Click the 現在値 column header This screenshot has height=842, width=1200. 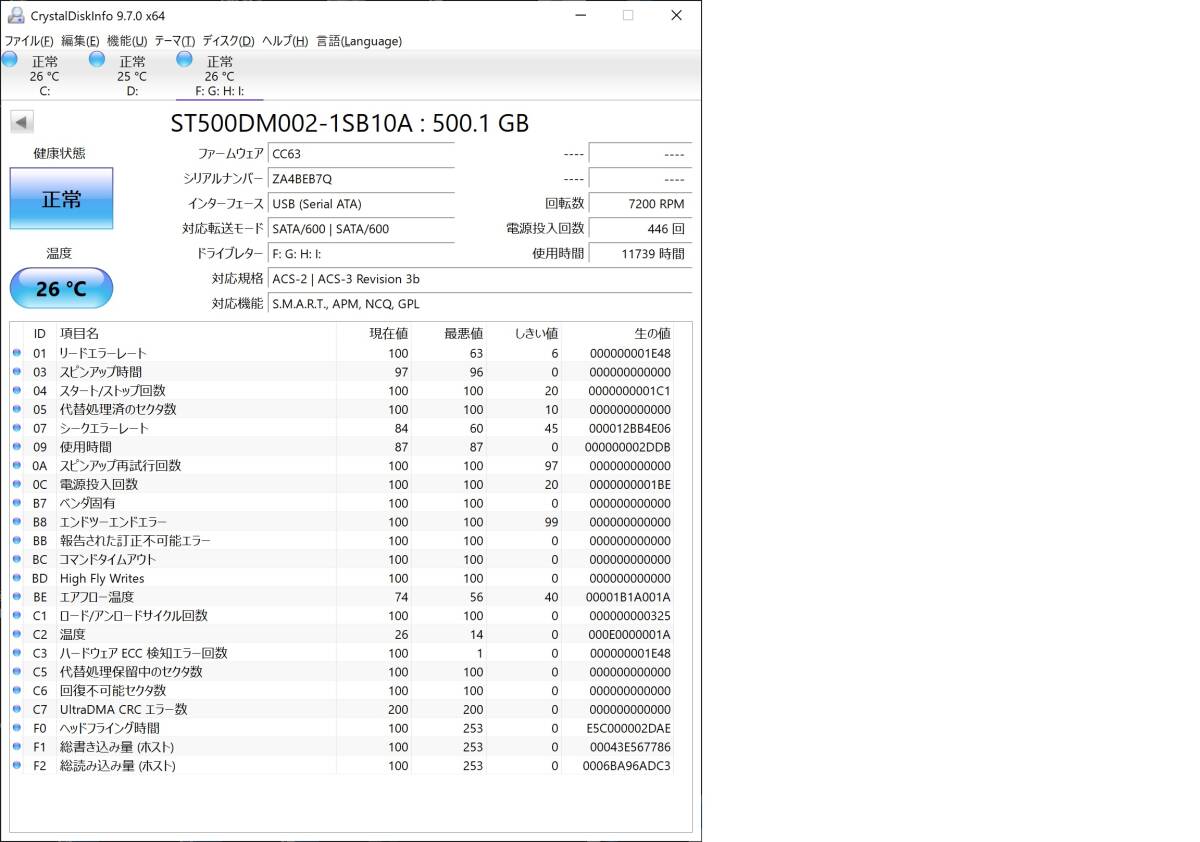[x=388, y=333]
